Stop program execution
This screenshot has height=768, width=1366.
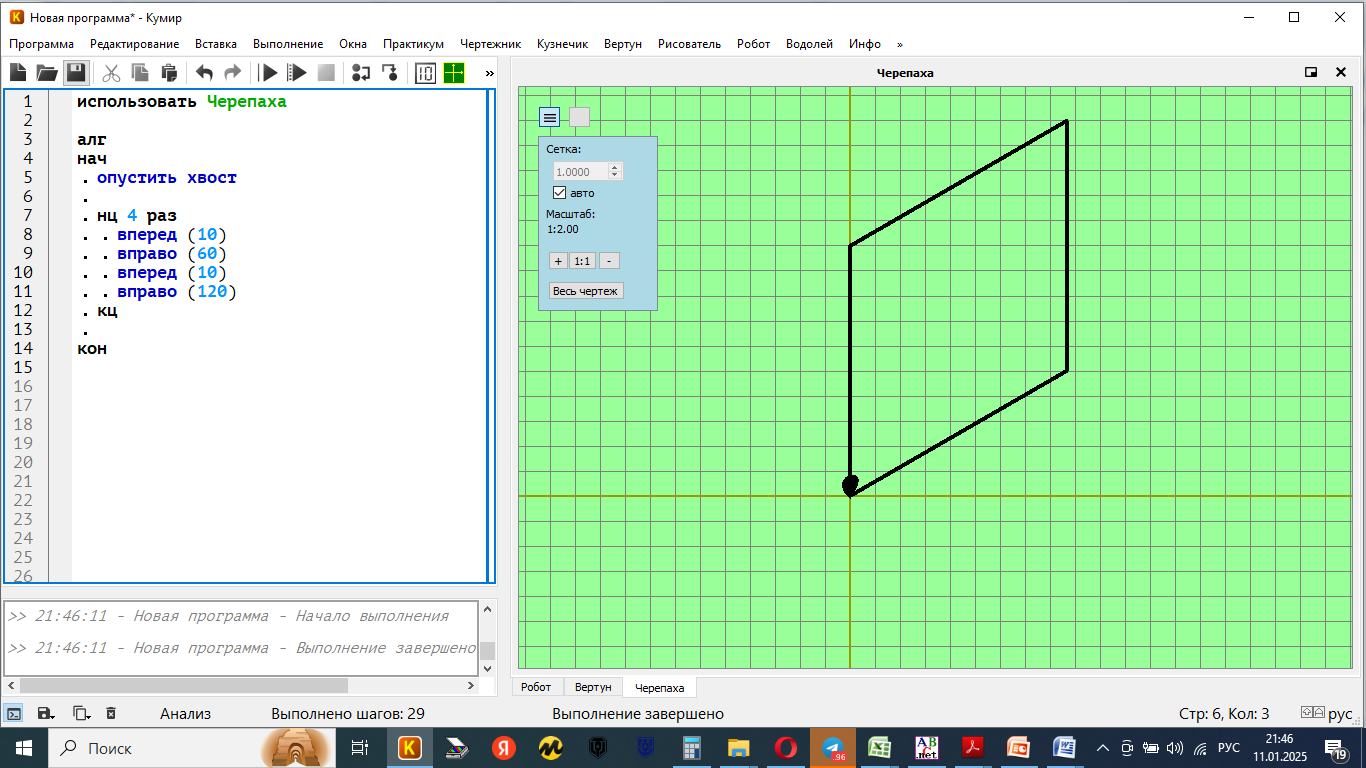(326, 73)
